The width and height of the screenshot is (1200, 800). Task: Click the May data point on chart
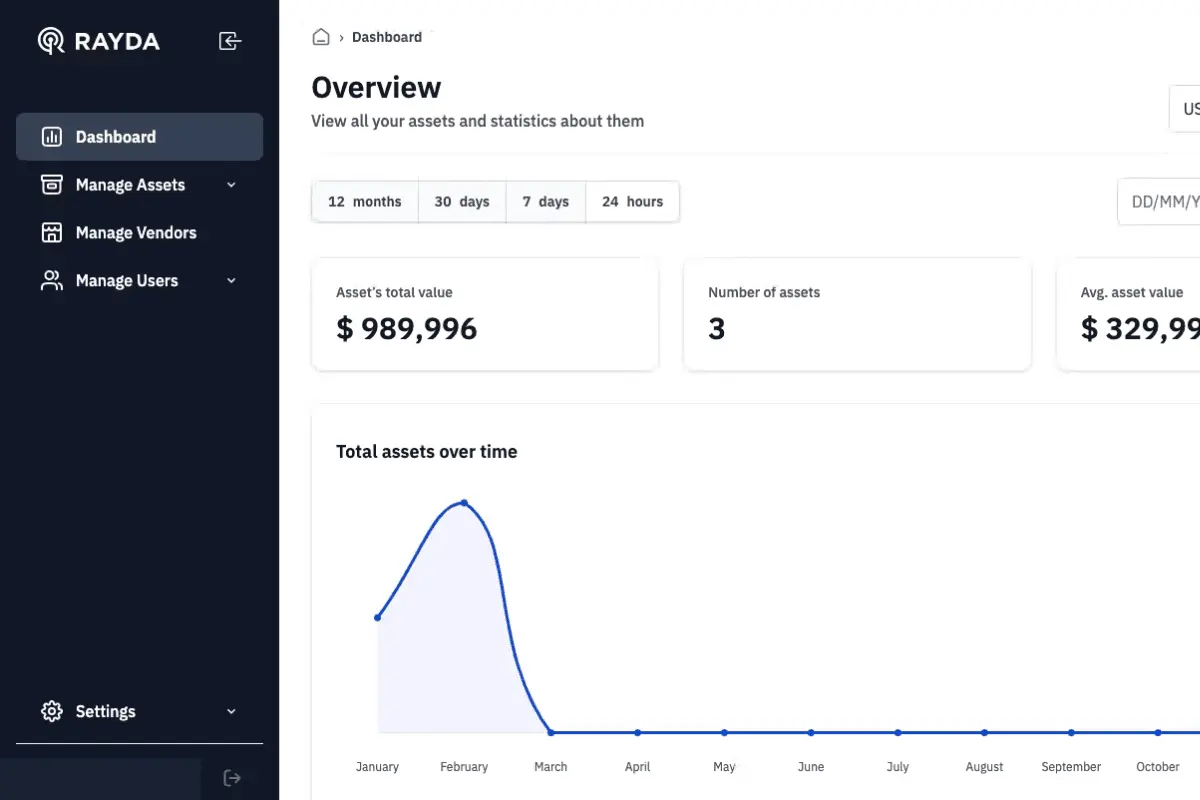coord(724,733)
